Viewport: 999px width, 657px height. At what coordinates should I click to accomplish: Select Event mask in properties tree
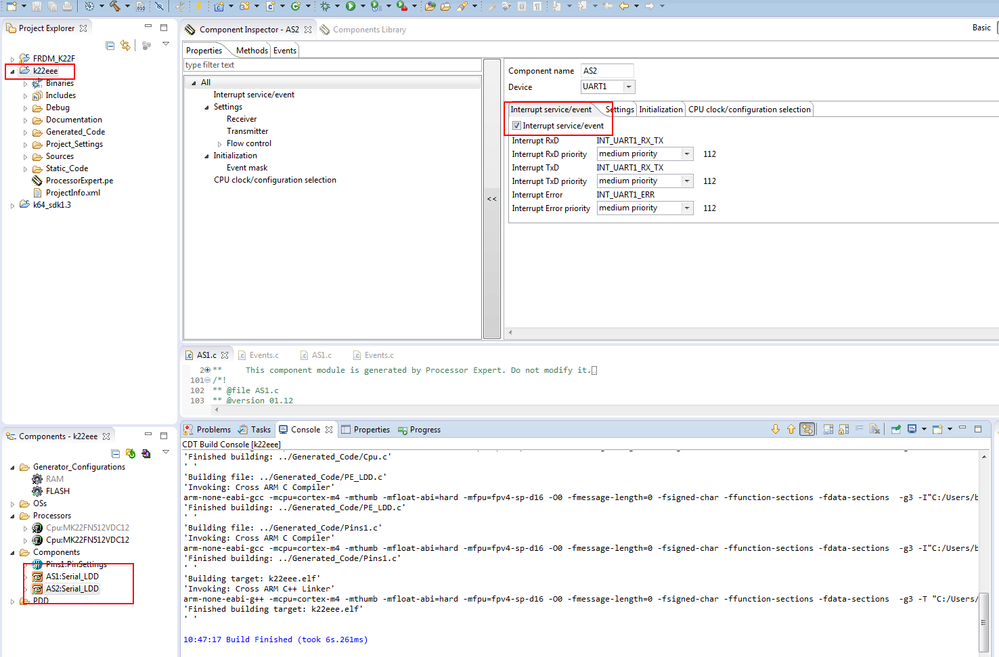click(x=247, y=168)
